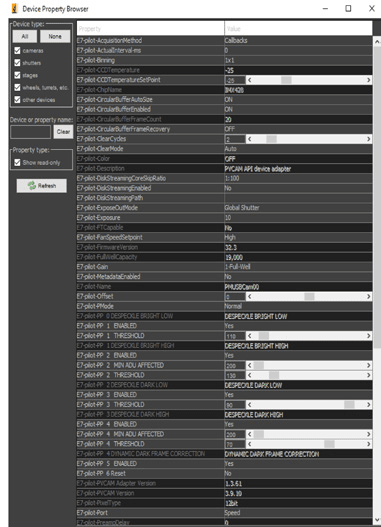Open ExposeOutMode Global Shutter dropdown

coord(298,208)
